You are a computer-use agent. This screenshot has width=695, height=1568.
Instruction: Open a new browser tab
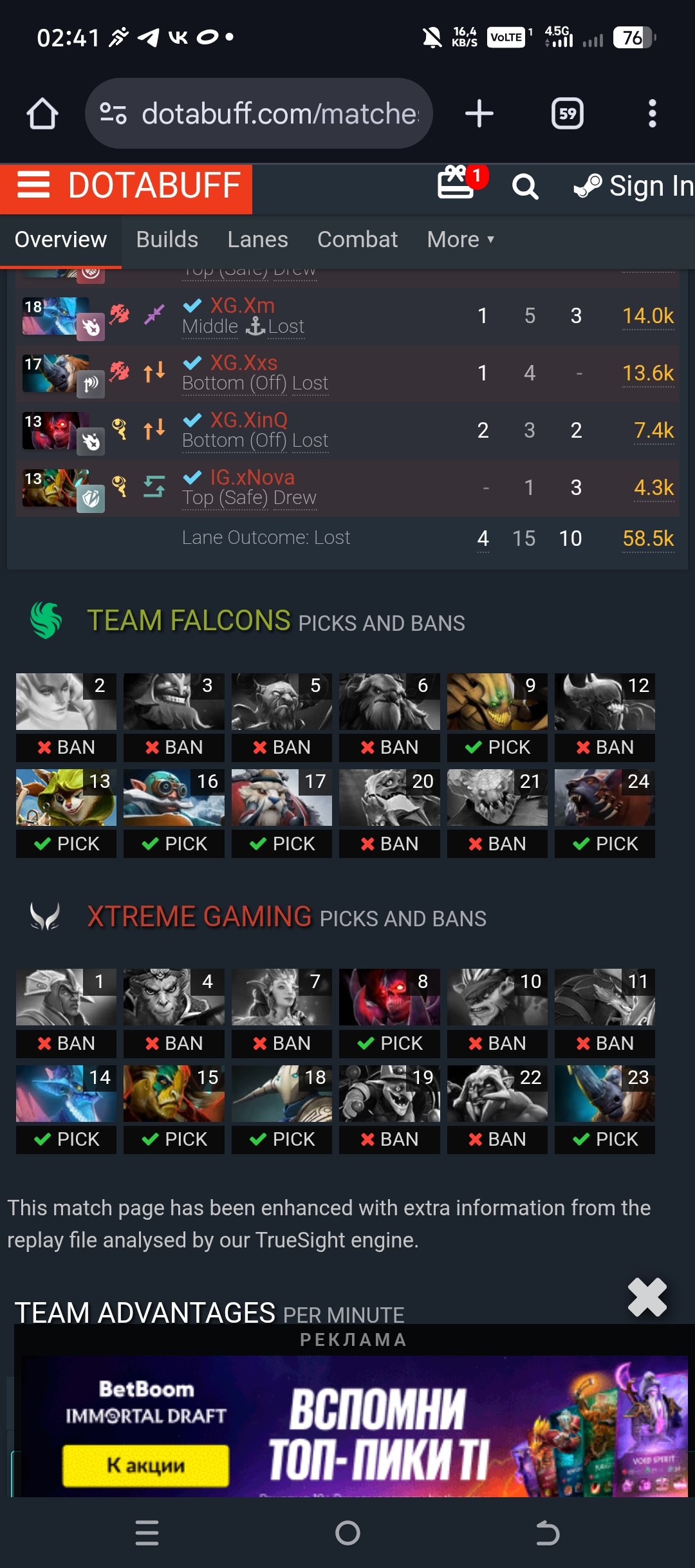tap(479, 114)
